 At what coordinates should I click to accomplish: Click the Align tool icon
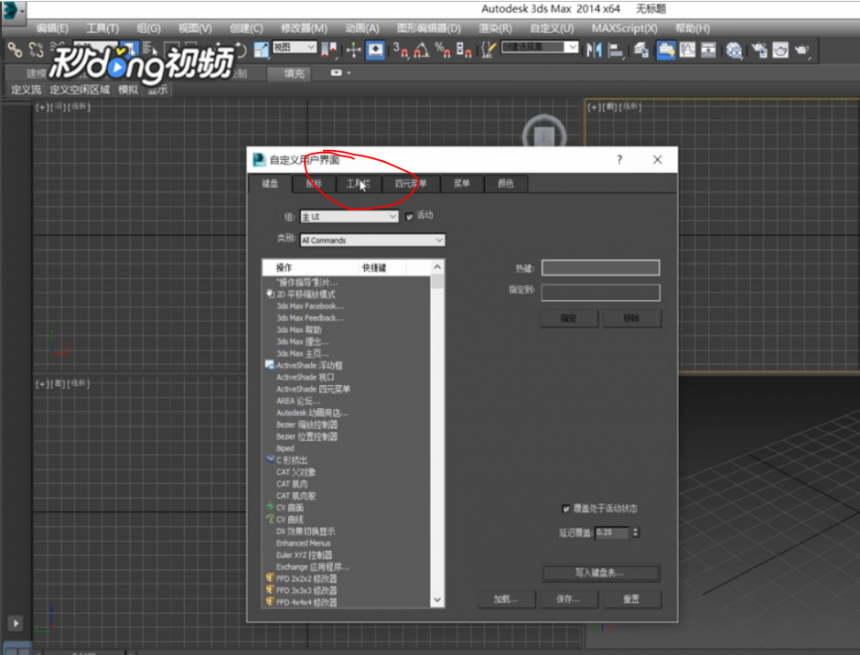pos(616,50)
